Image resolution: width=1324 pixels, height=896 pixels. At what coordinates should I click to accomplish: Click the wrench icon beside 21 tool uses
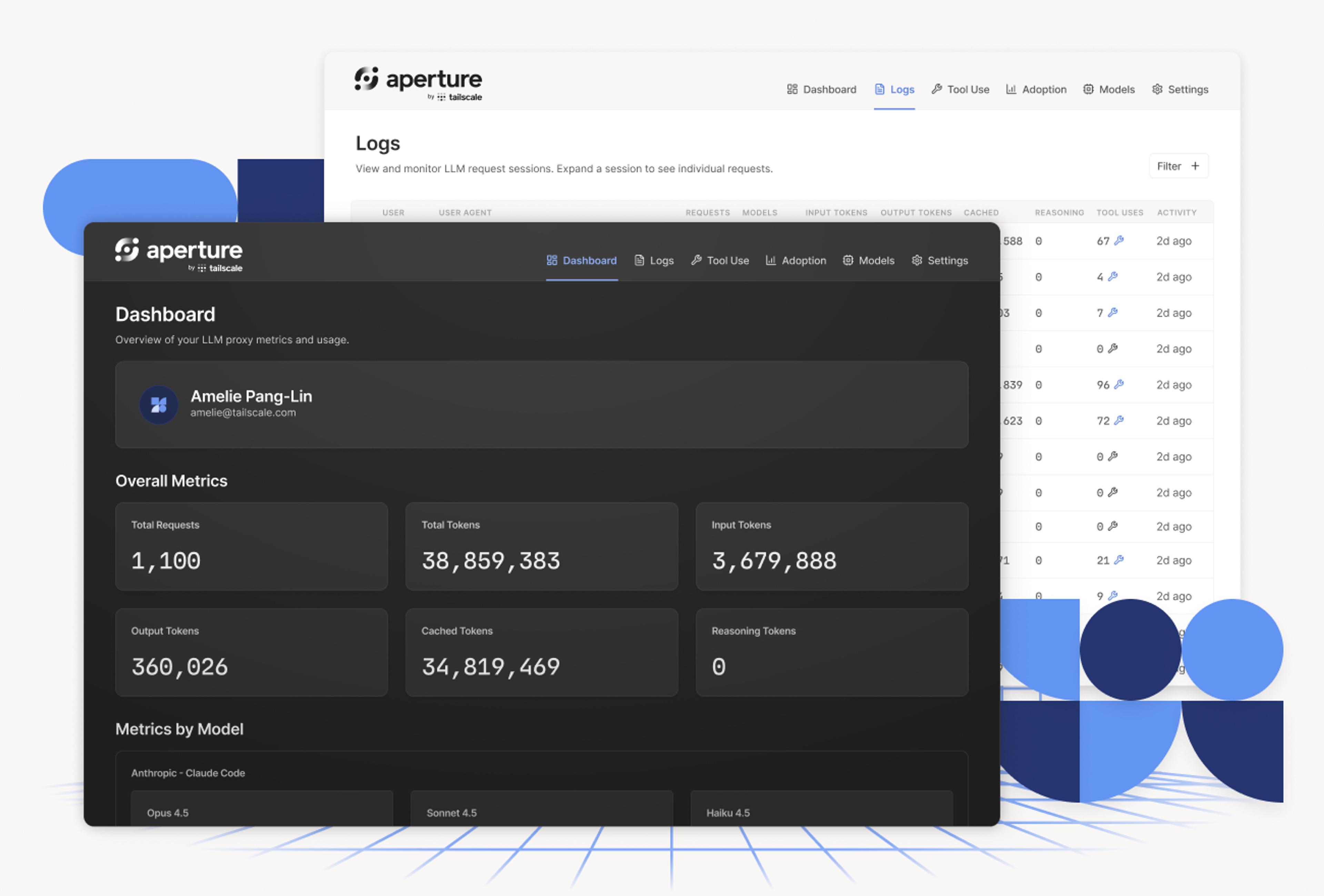(1119, 560)
